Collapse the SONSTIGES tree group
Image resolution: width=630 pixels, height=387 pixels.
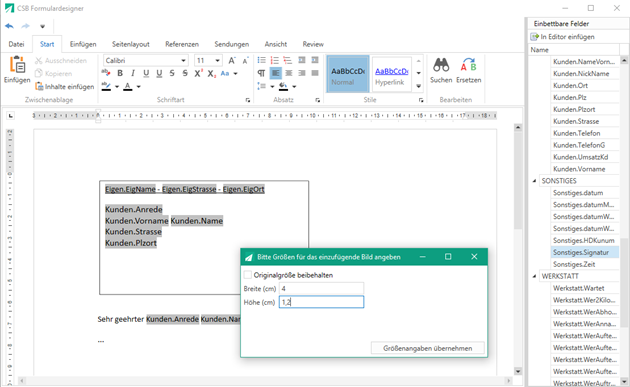click(534, 181)
